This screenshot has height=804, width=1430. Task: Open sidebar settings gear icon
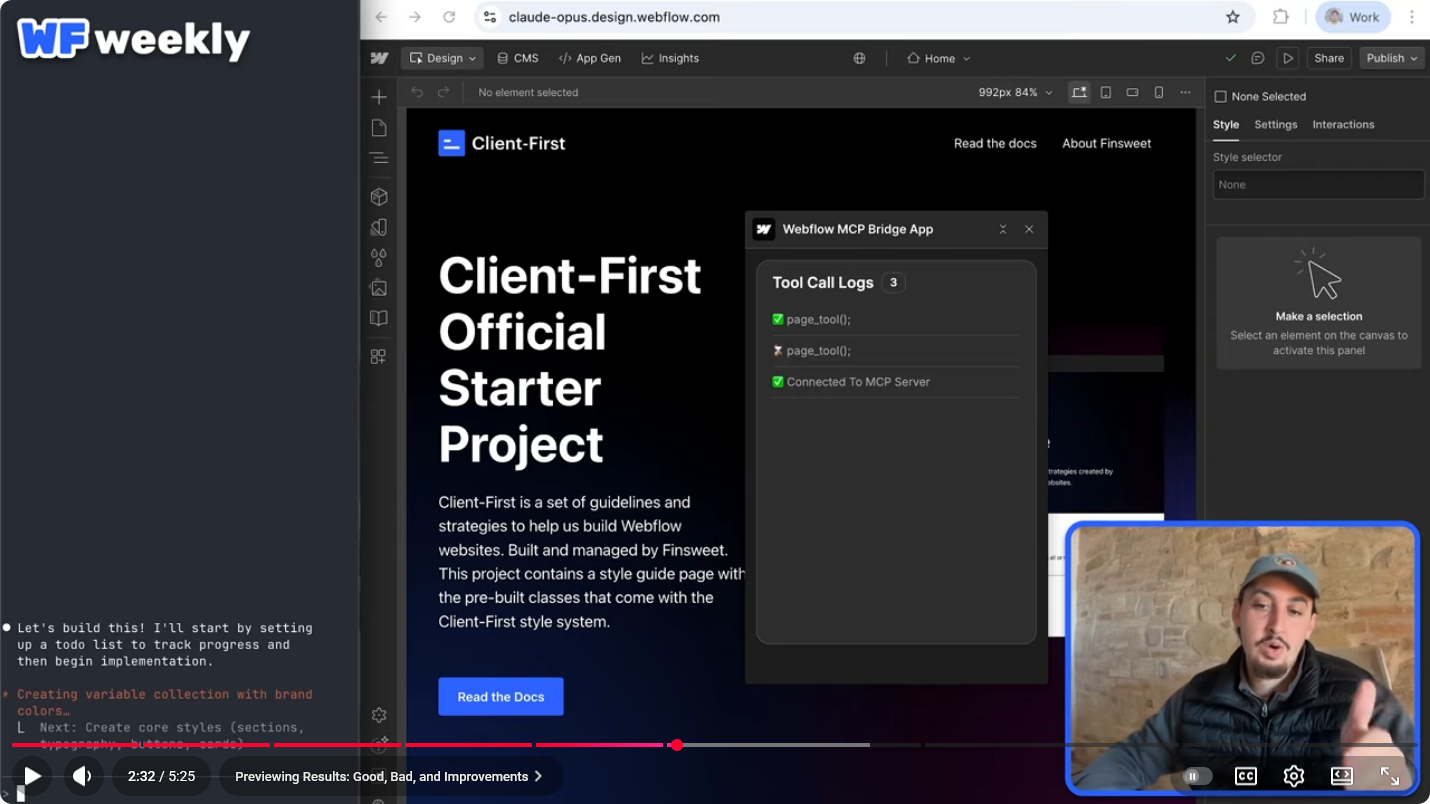point(379,715)
